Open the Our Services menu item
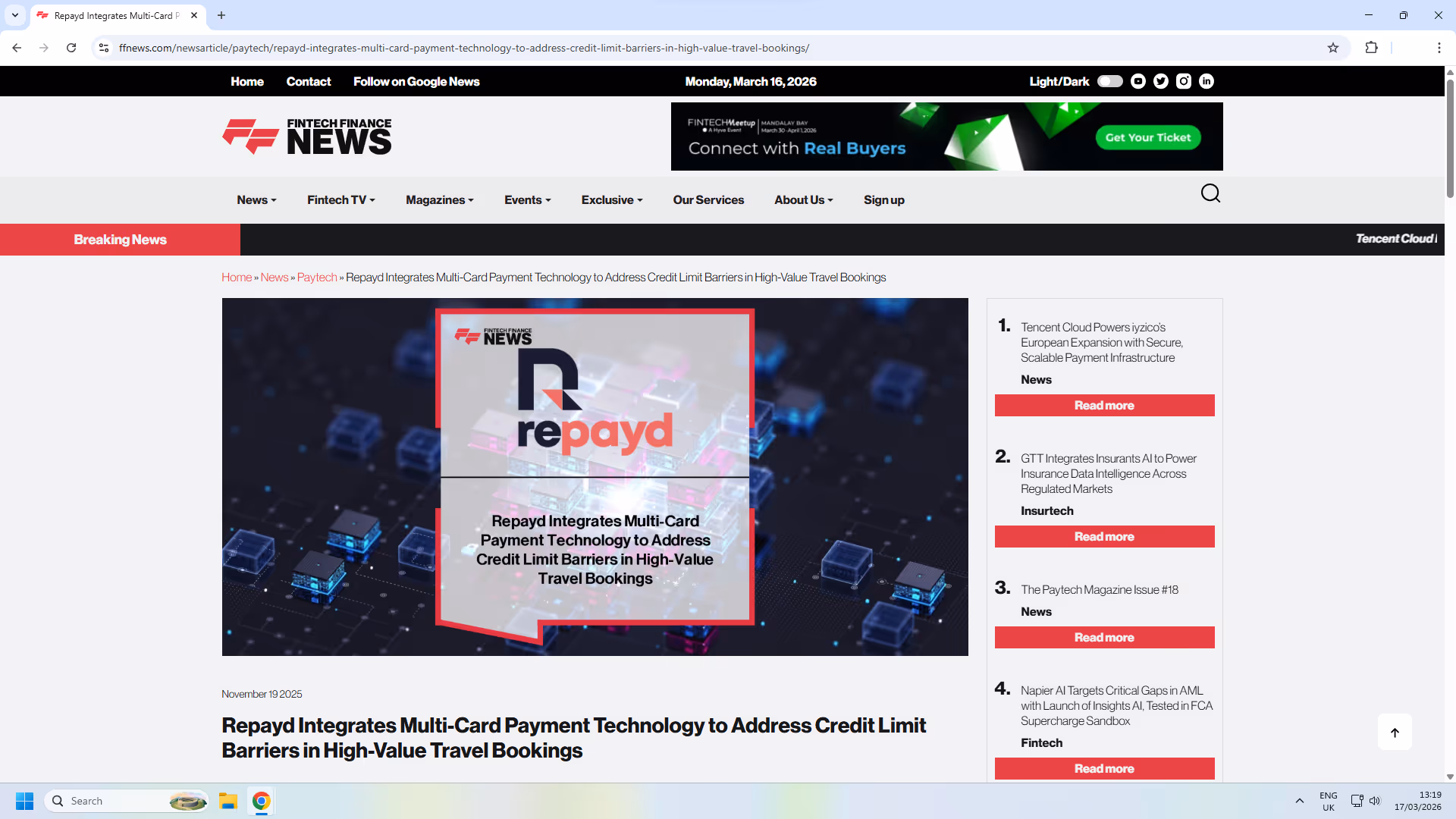 (x=708, y=200)
